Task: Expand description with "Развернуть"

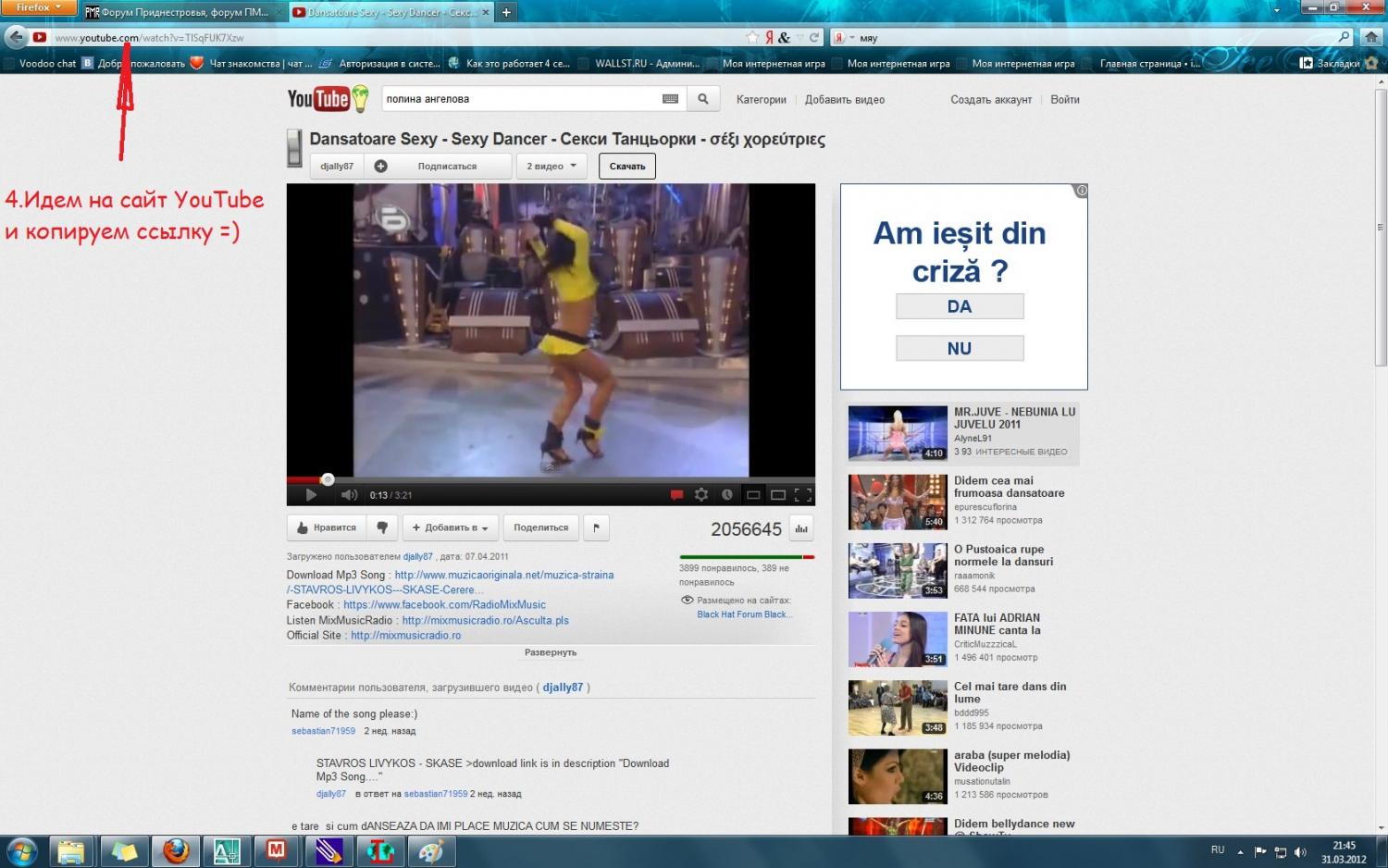Action: coord(550,652)
